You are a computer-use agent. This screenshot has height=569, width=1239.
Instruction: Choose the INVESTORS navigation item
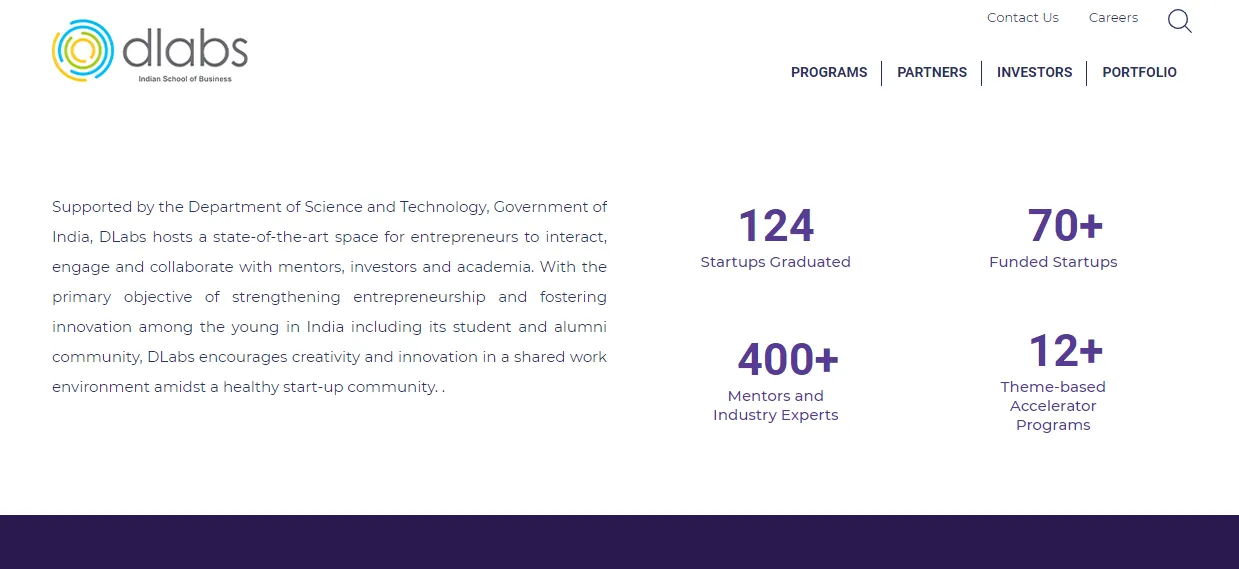(1034, 73)
